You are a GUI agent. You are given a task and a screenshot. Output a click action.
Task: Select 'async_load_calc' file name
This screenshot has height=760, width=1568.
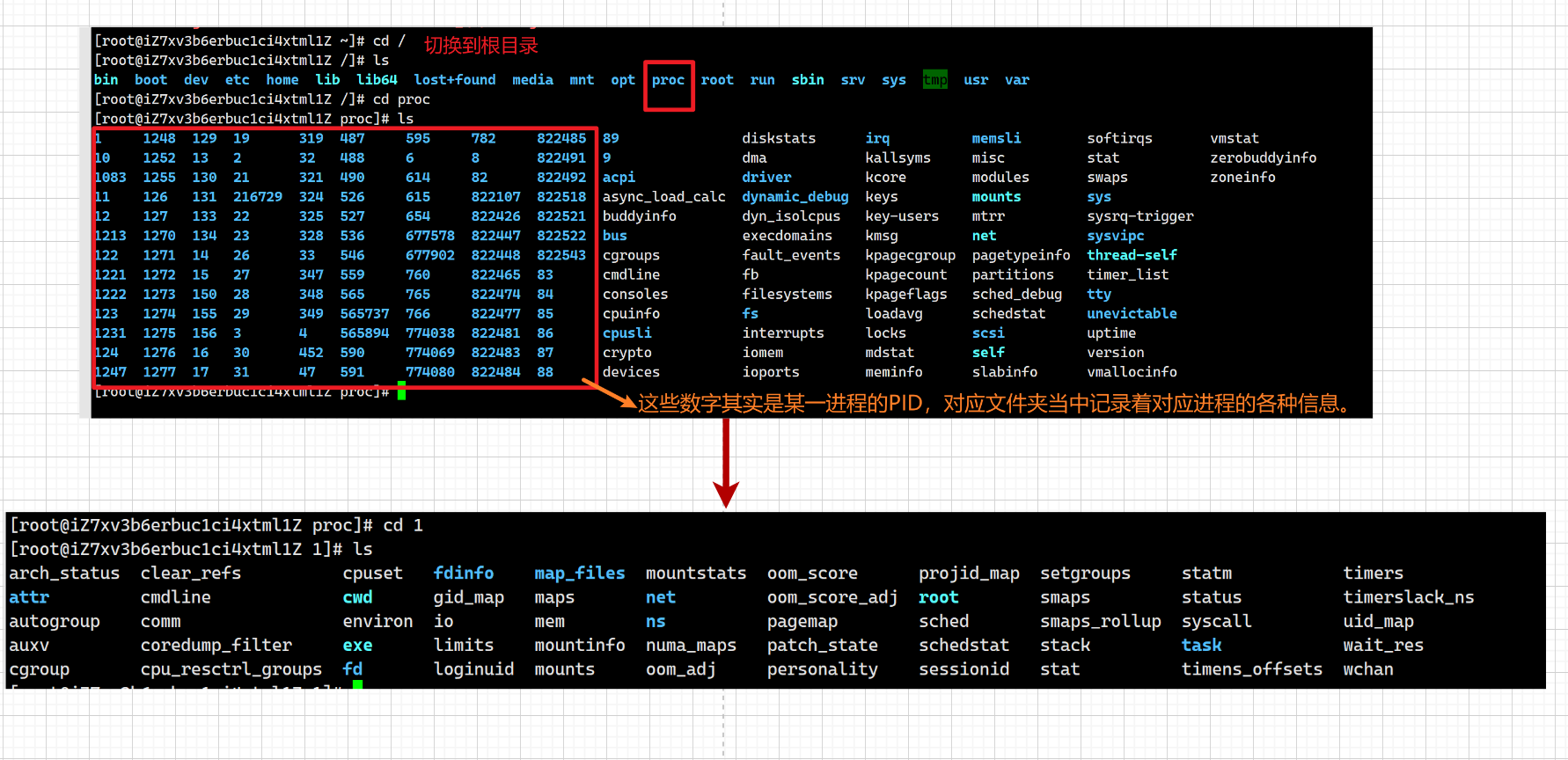pos(664,197)
